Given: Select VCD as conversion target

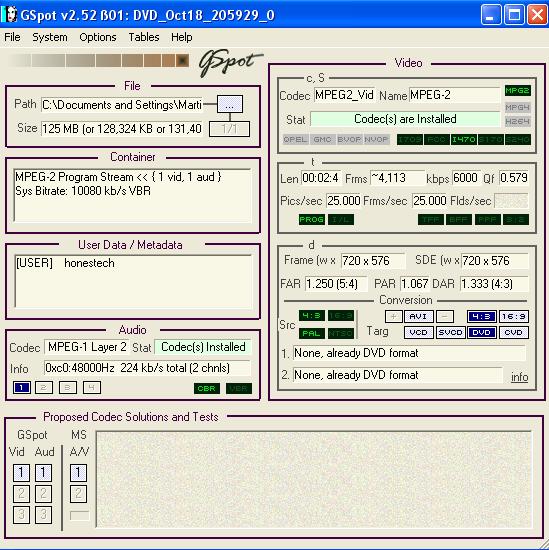Looking at the screenshot, I should click(x=419, y=332).
